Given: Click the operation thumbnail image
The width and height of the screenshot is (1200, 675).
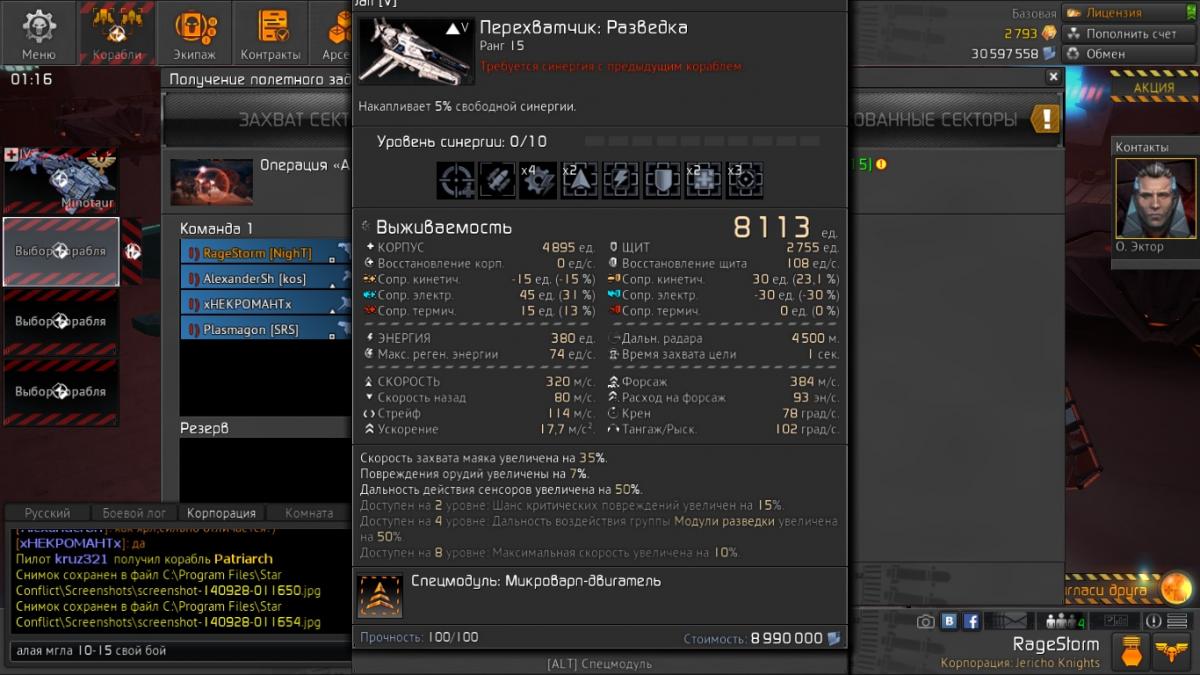Looking at the screenshot, I should pos(211,182).
